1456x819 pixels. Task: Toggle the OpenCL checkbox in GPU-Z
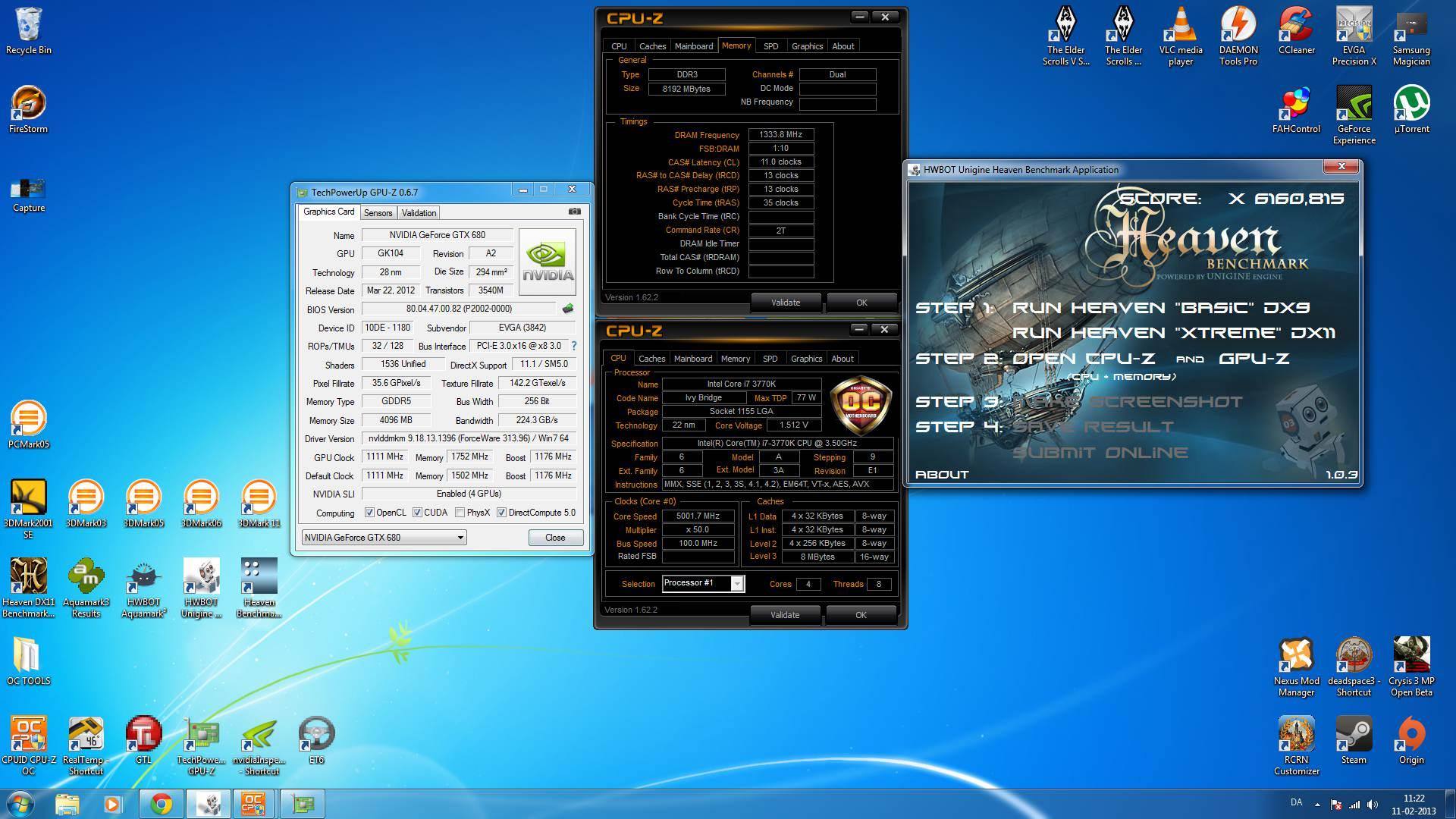(369, 513)
